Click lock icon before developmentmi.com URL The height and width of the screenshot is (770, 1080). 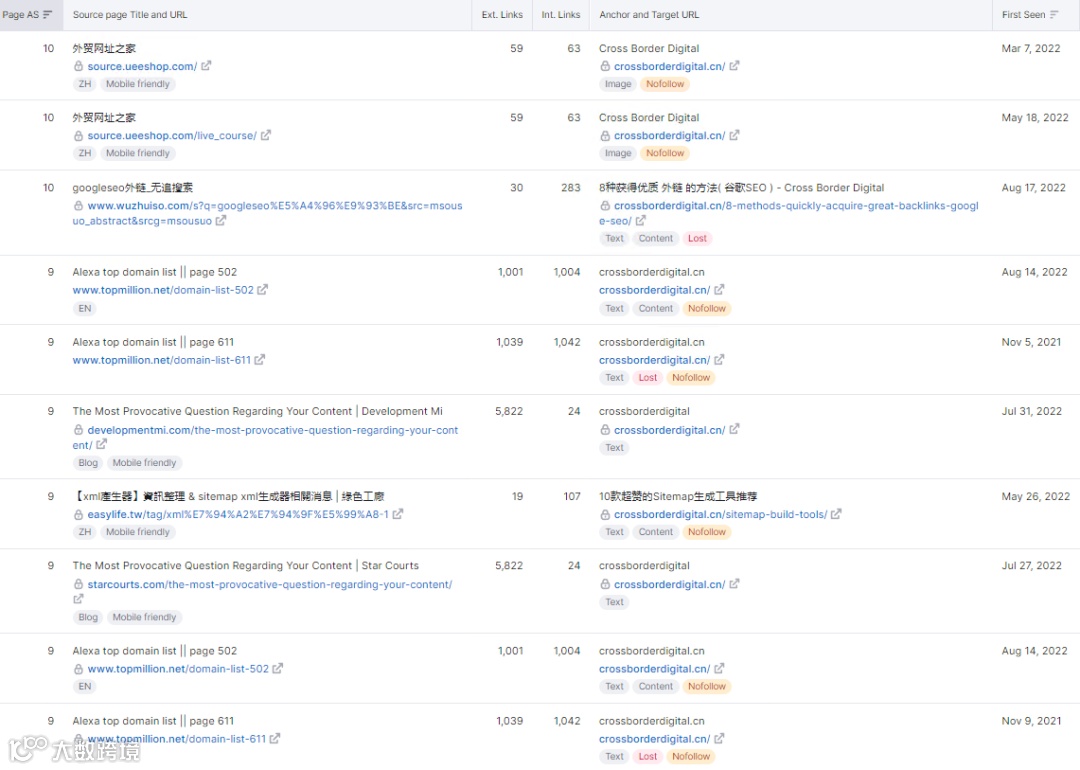click(x=79, y=430)
